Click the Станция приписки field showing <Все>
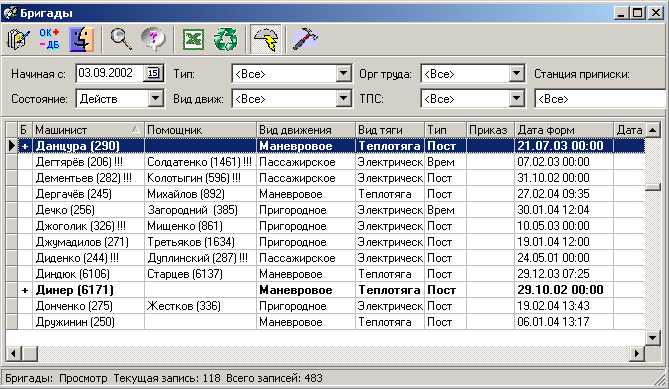Screen dimensions: 669x389 [601, 99]
